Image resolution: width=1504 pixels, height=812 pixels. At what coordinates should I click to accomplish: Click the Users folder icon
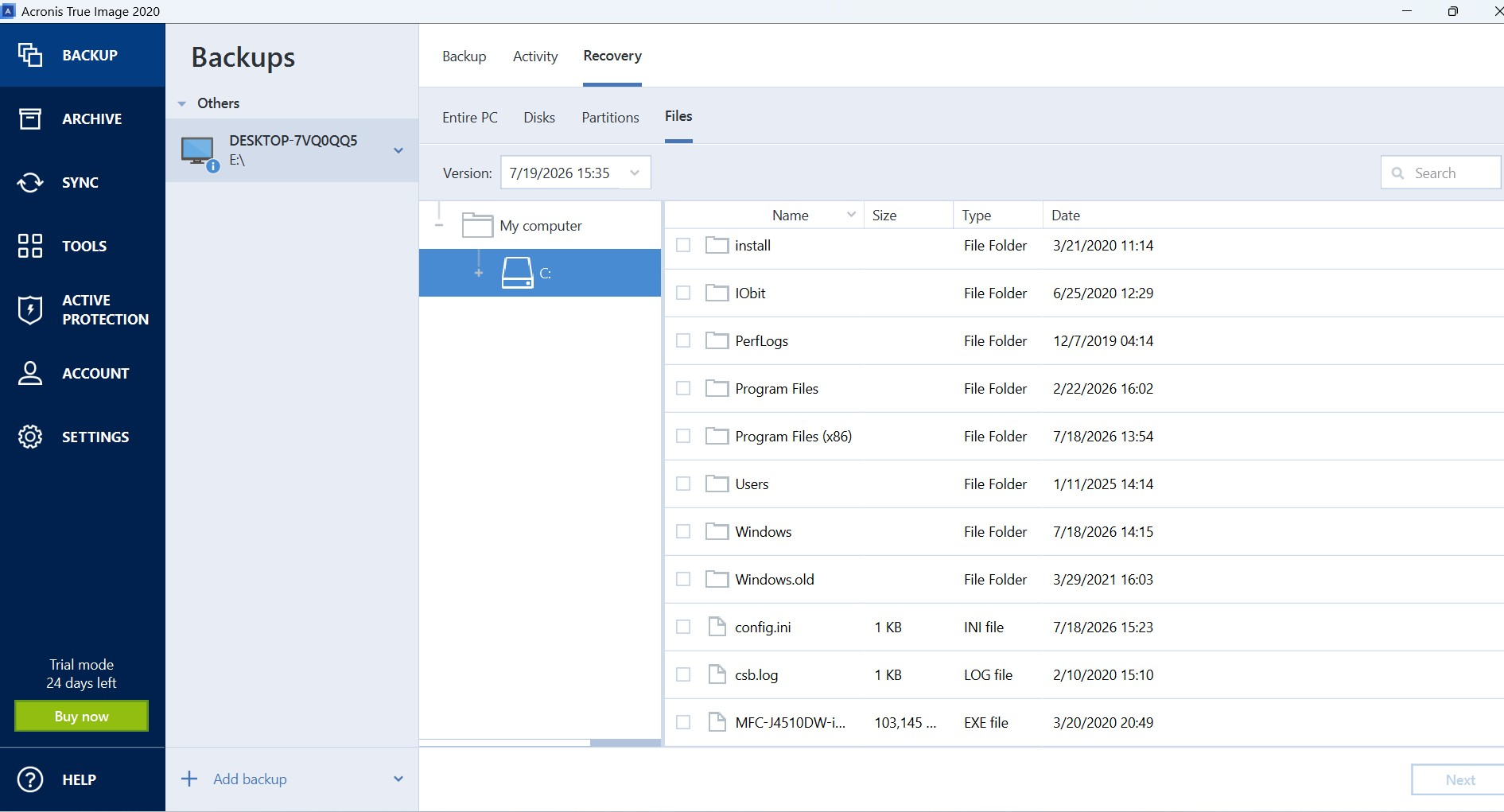[x=717, y=484]
